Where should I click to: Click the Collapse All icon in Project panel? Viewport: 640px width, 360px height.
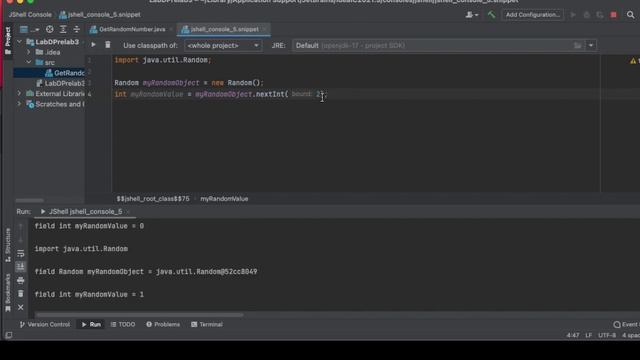[76, 29]
